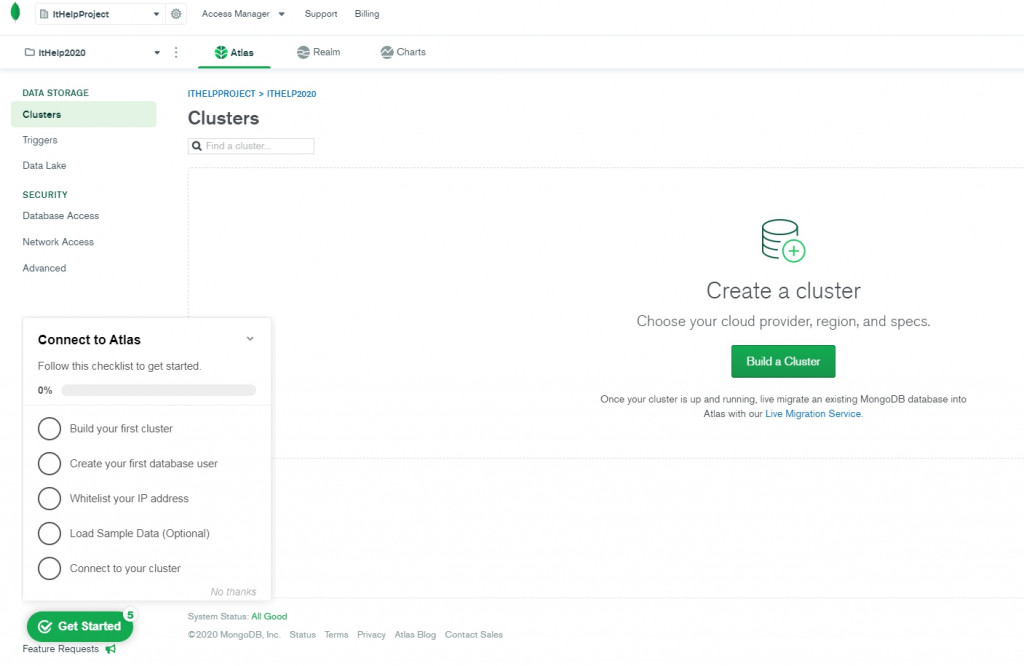
Task: Open Advanced security settings
Action: (x=44, y=268)
